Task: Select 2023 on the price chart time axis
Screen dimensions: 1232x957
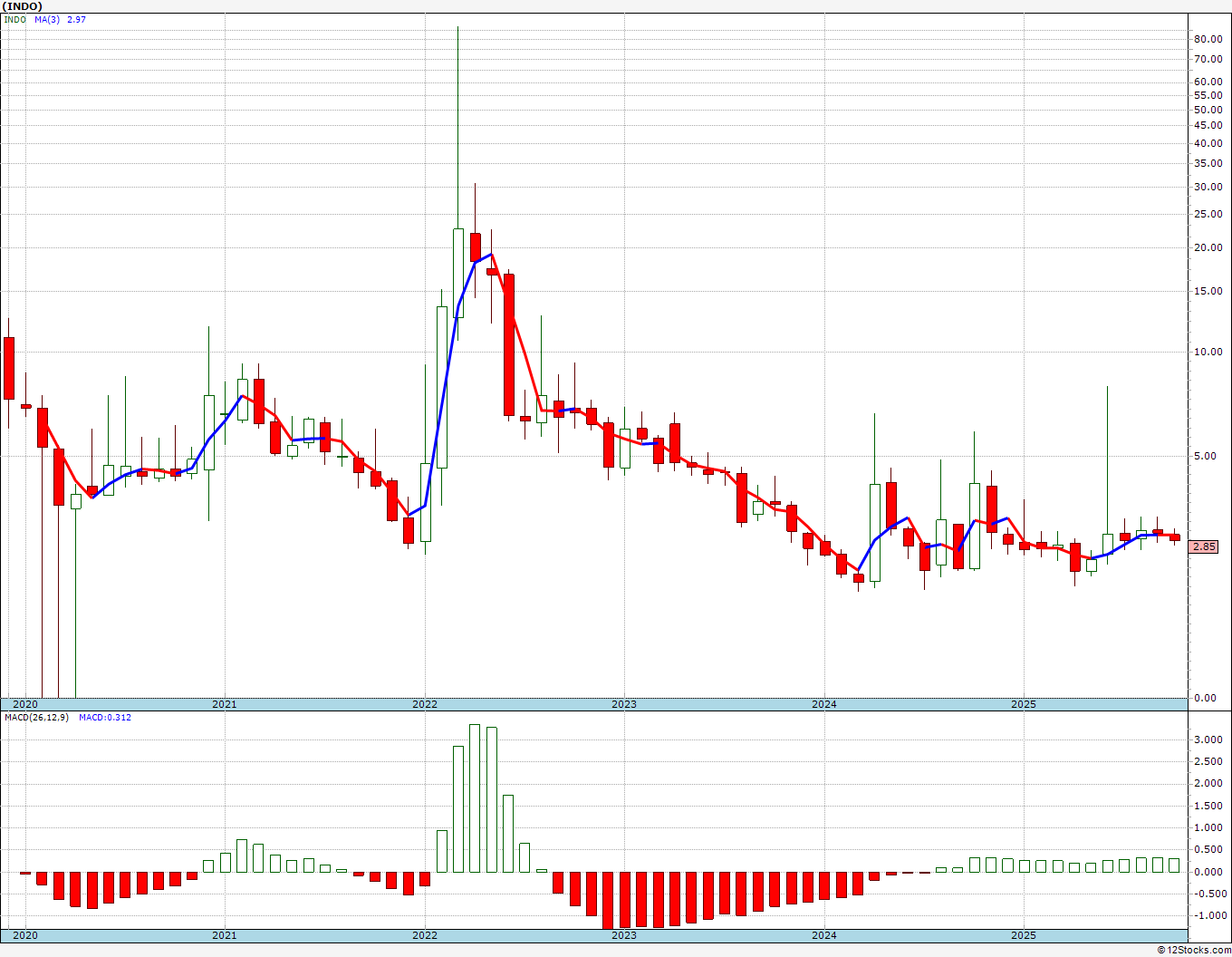Action: click(624, 704)
